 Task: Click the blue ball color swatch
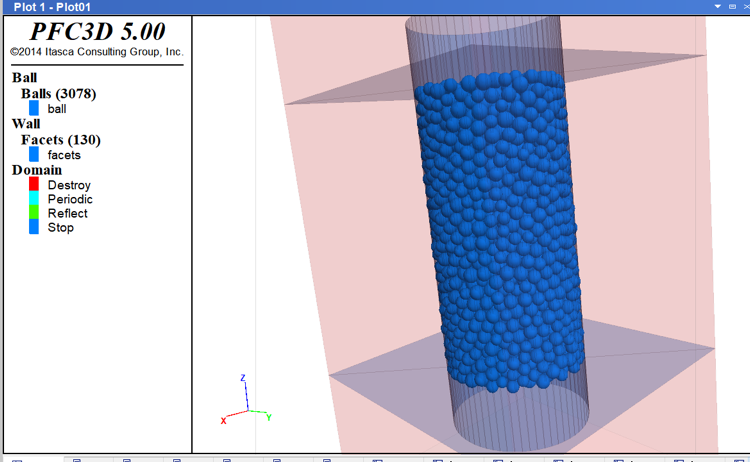click(34, 108)
